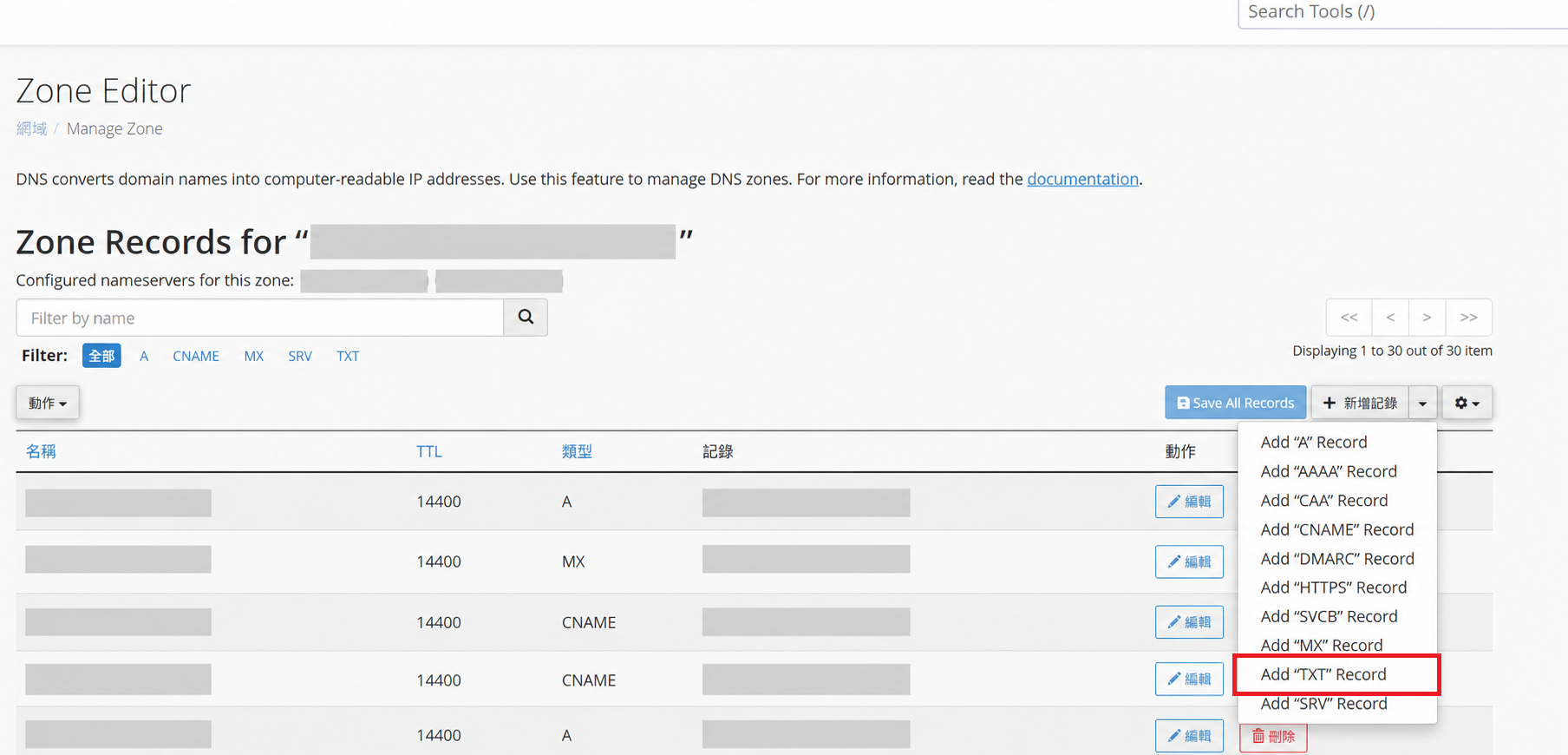The height and width of the screenshot is (755, 1568).
Task: Filter records by SRV type
Action: 300,356
